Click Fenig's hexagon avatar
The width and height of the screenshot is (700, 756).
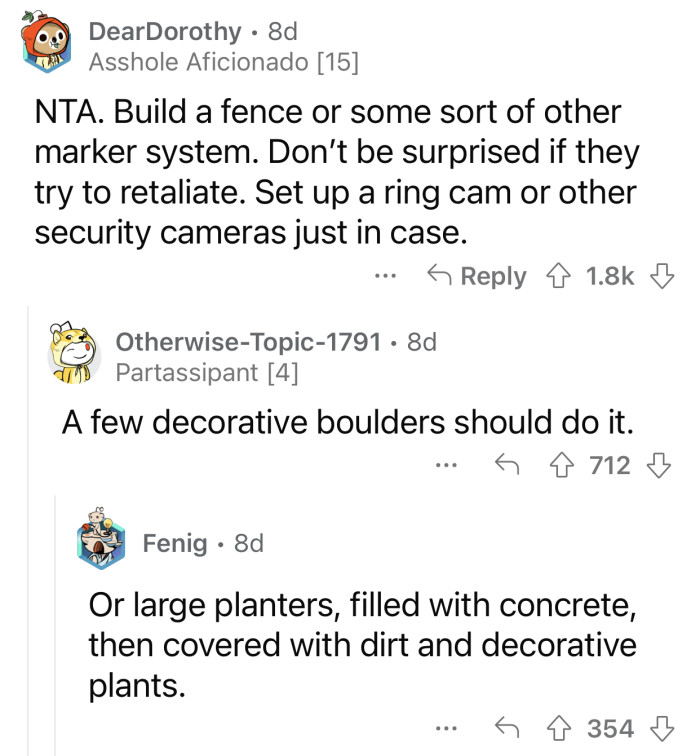103,543
